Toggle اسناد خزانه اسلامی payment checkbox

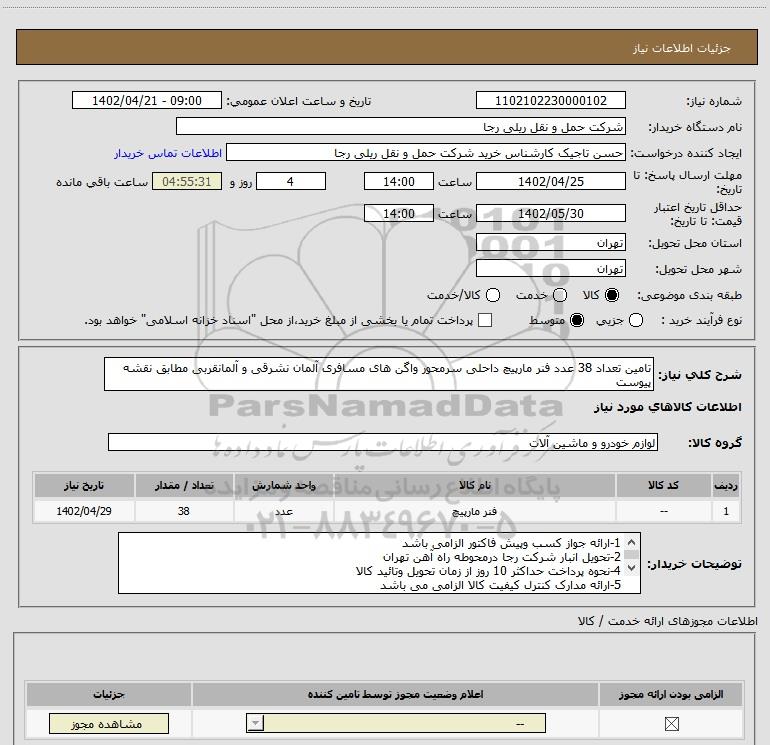click(x=485, y=320)
